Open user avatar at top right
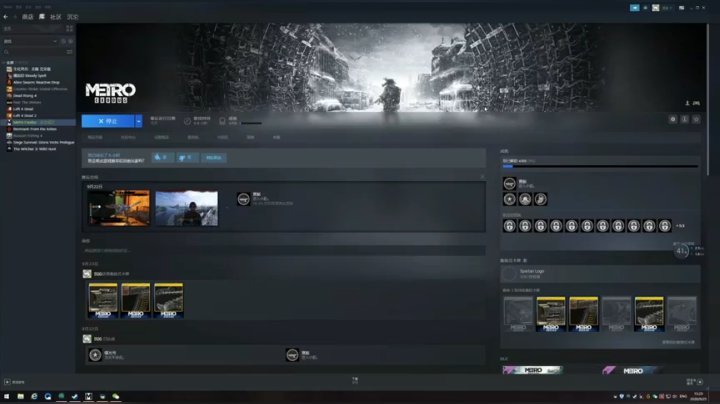The height and width of the screenshot is (404, 720). 656,8
